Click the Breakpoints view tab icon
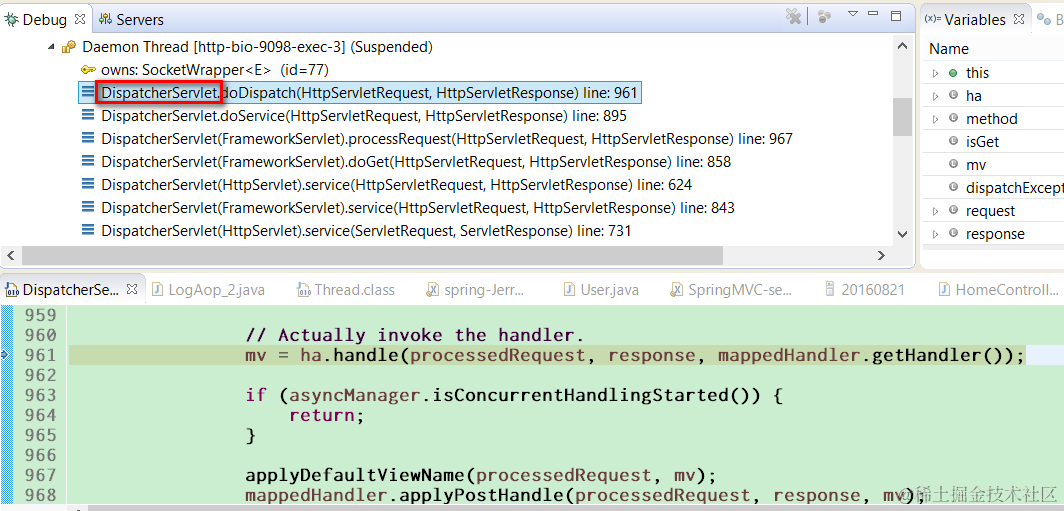The image size is (1064, 511). pos(1043,20)
